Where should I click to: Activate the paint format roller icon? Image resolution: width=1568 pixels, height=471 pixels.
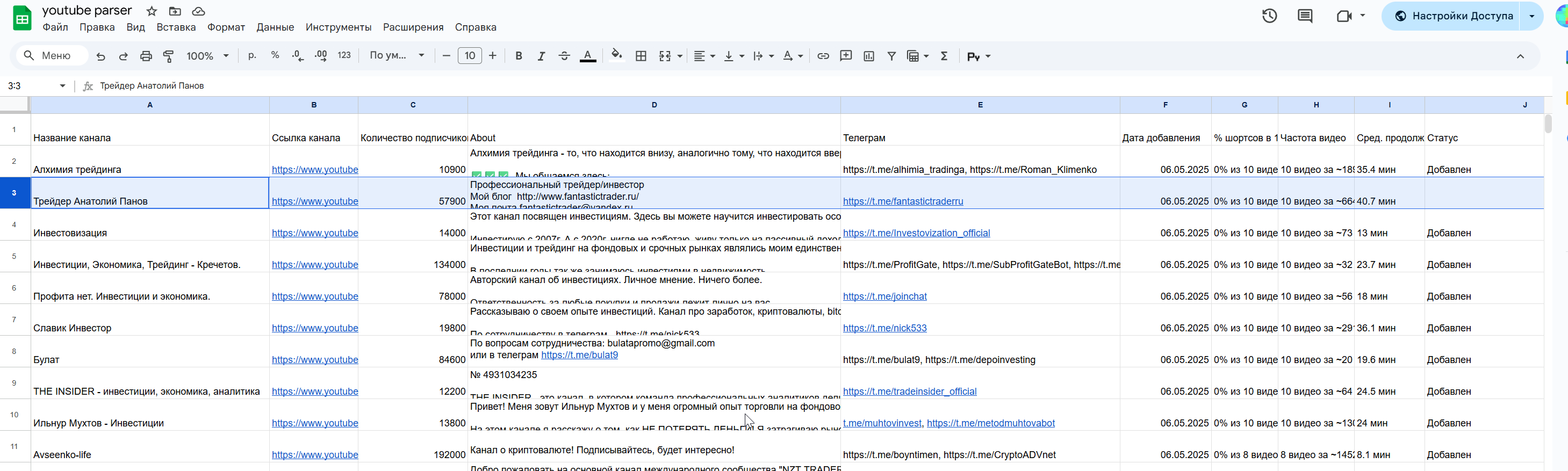[x=169, y=56]
